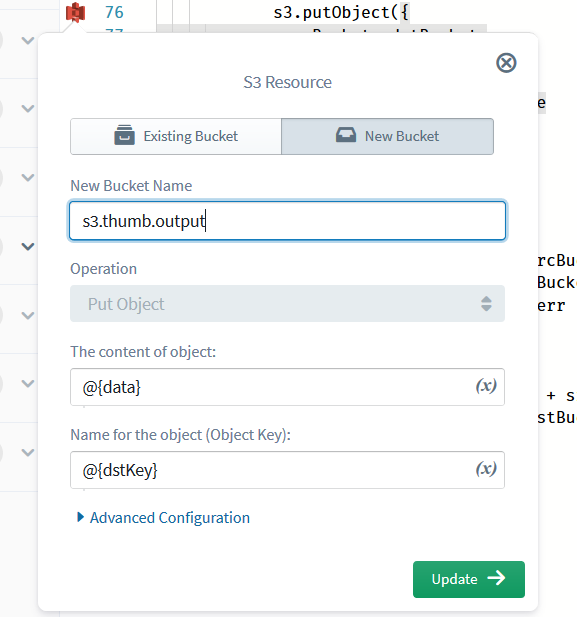Click the red S3 icon beside line 76
The width and height of the screenshot is (577, 617).
click(x=75, y=13)
